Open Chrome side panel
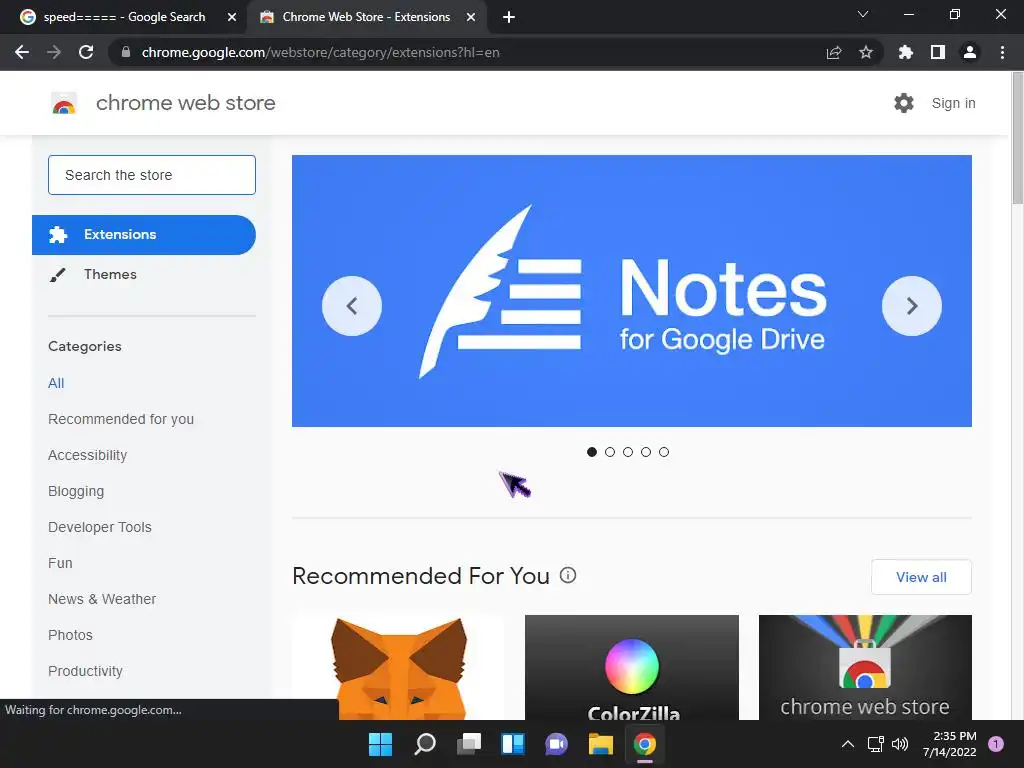Screen dimensions: 1024x768 point(938,52)
